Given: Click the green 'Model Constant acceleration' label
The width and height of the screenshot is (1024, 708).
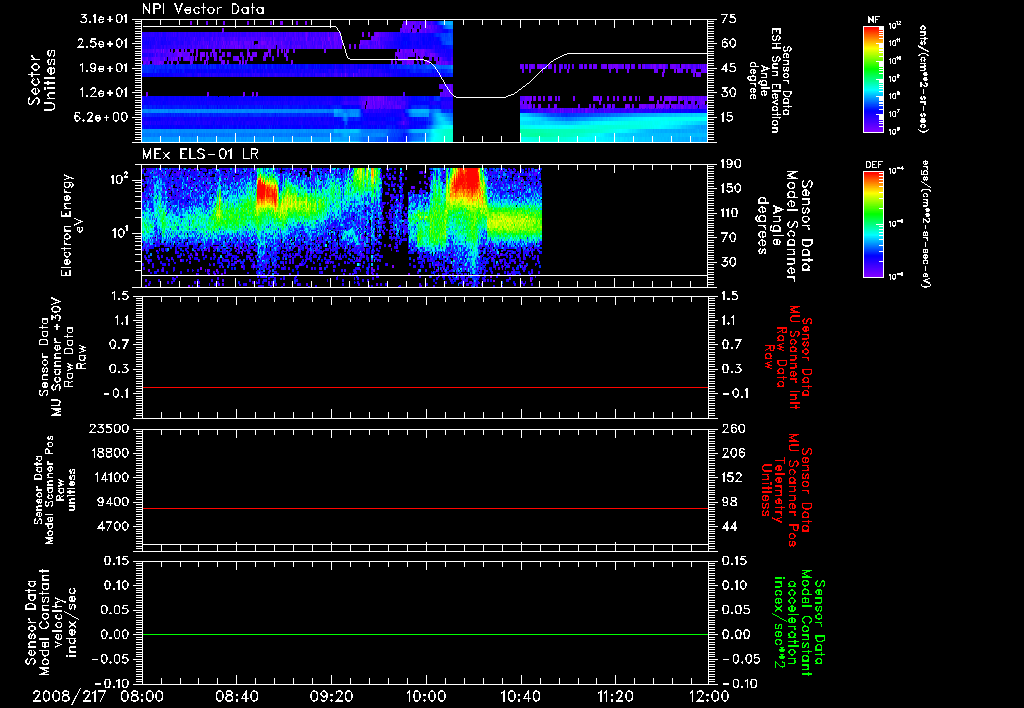Looking at the screenshot, I should (799, 623).
